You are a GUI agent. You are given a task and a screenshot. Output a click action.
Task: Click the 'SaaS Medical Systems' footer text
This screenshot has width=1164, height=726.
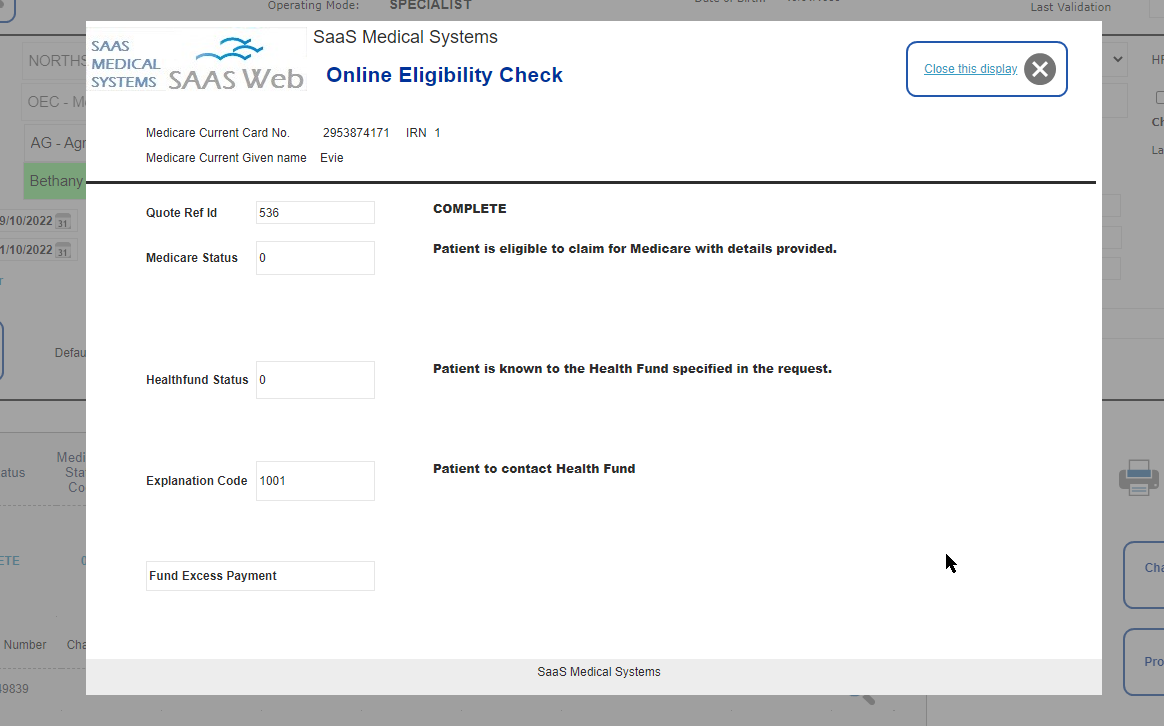pos(599,672)
